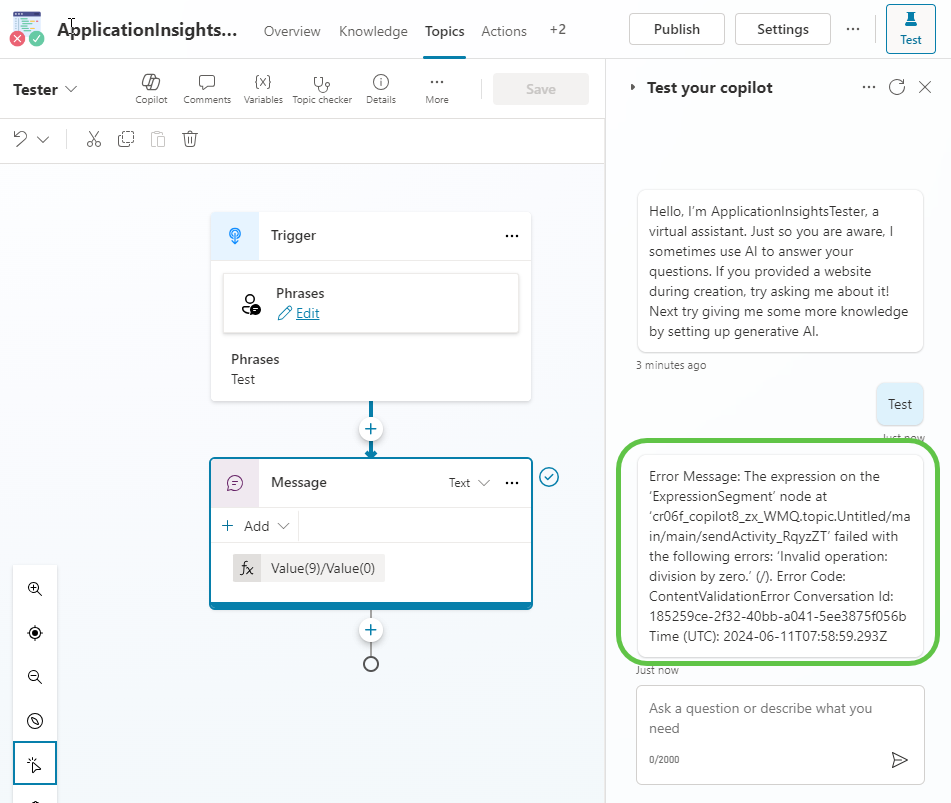Run the Topic checker

click(322, 89)
